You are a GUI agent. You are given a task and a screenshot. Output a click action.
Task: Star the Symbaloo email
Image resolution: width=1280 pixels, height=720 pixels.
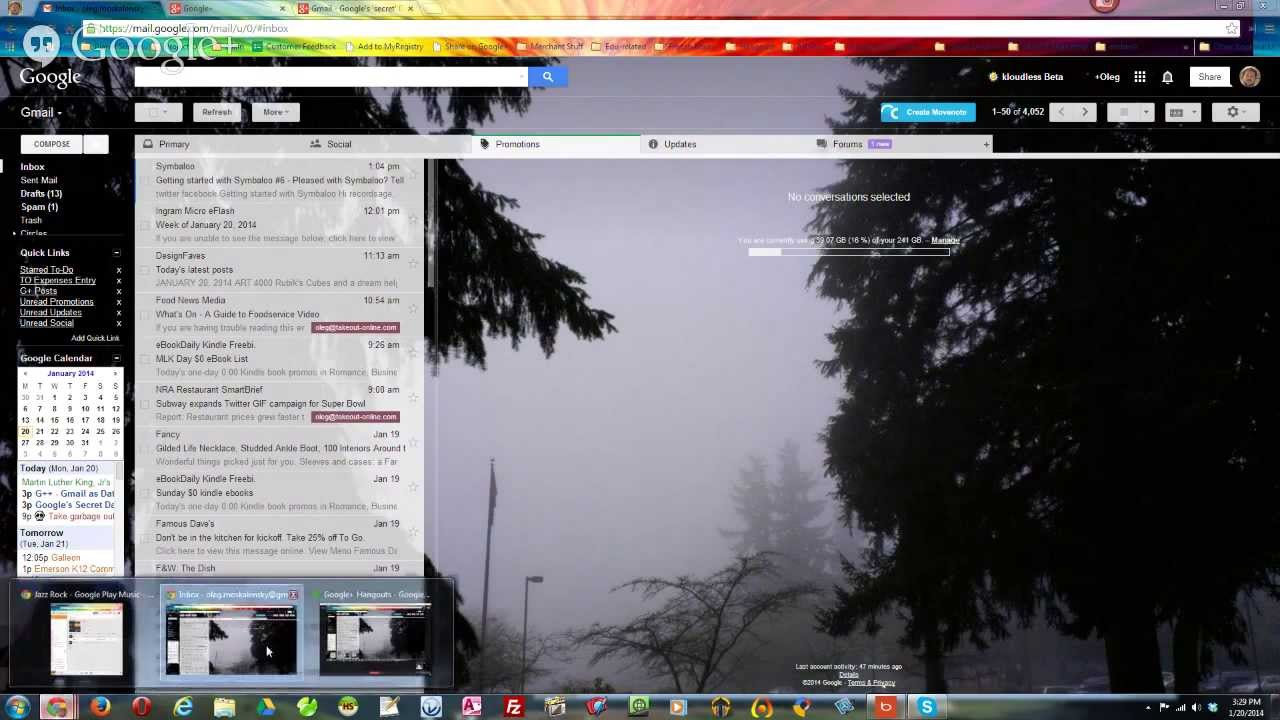click(413, 174)
